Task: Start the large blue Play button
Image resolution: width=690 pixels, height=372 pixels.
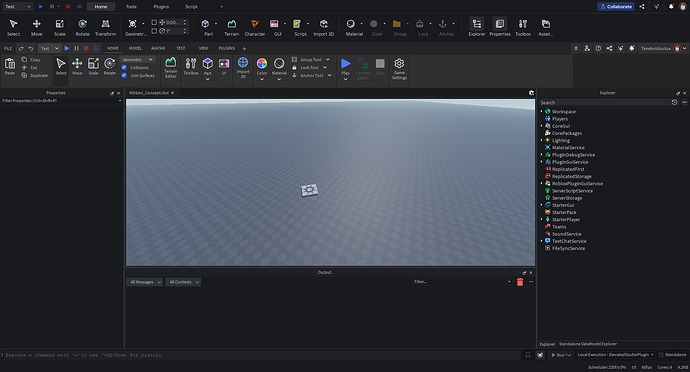Action: 346,64
